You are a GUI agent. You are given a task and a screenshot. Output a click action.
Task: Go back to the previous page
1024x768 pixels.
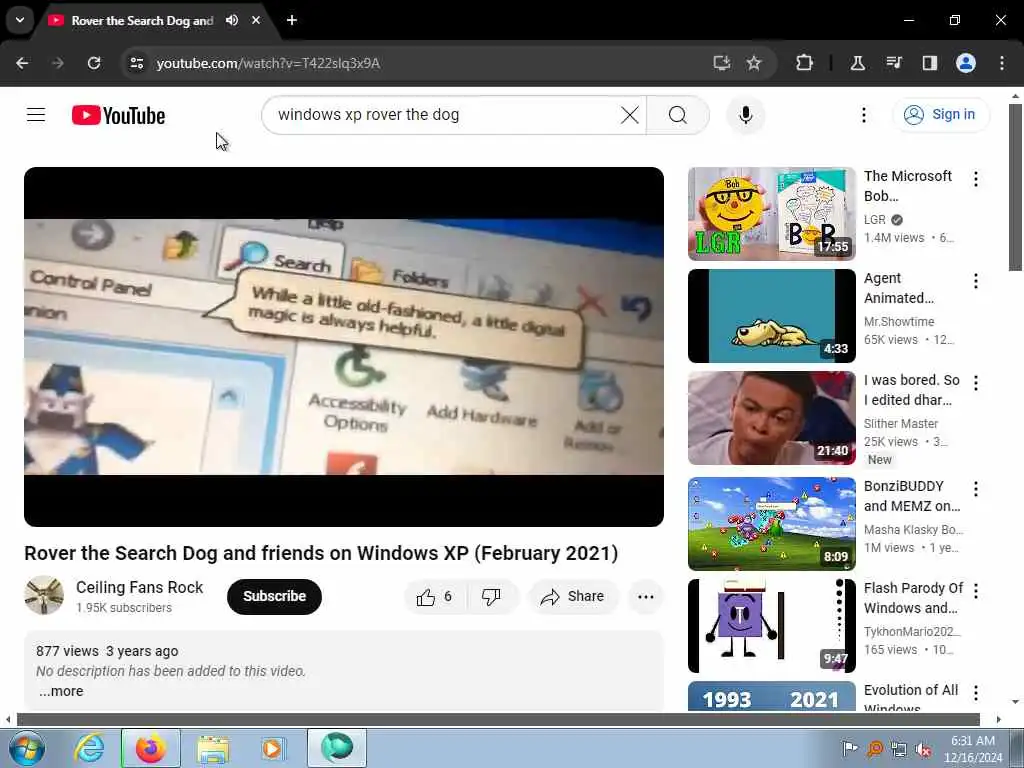point(22,63)
